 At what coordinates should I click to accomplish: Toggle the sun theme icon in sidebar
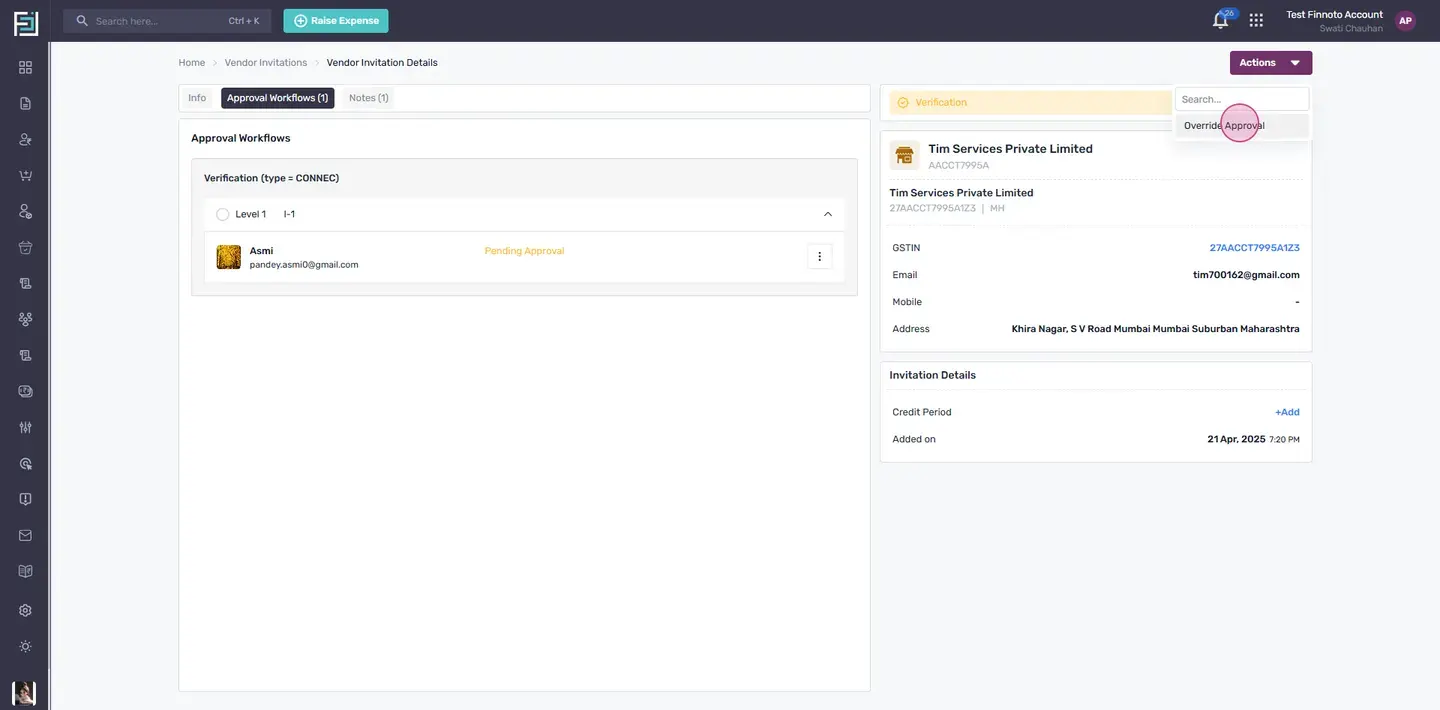pyautogui.click(x=25, y=646)
